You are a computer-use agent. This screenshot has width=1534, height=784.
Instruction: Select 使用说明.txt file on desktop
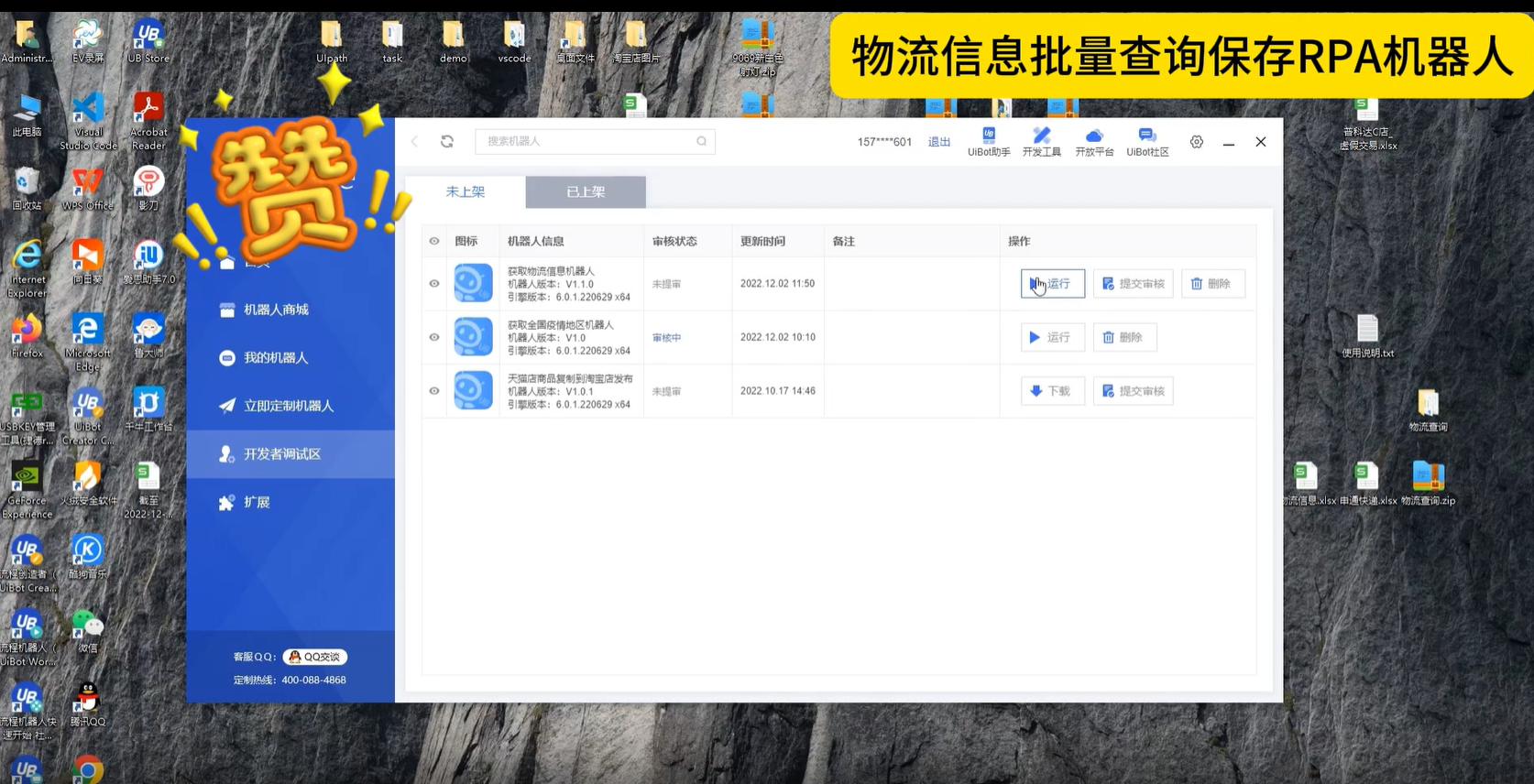tap(1367, 336)
